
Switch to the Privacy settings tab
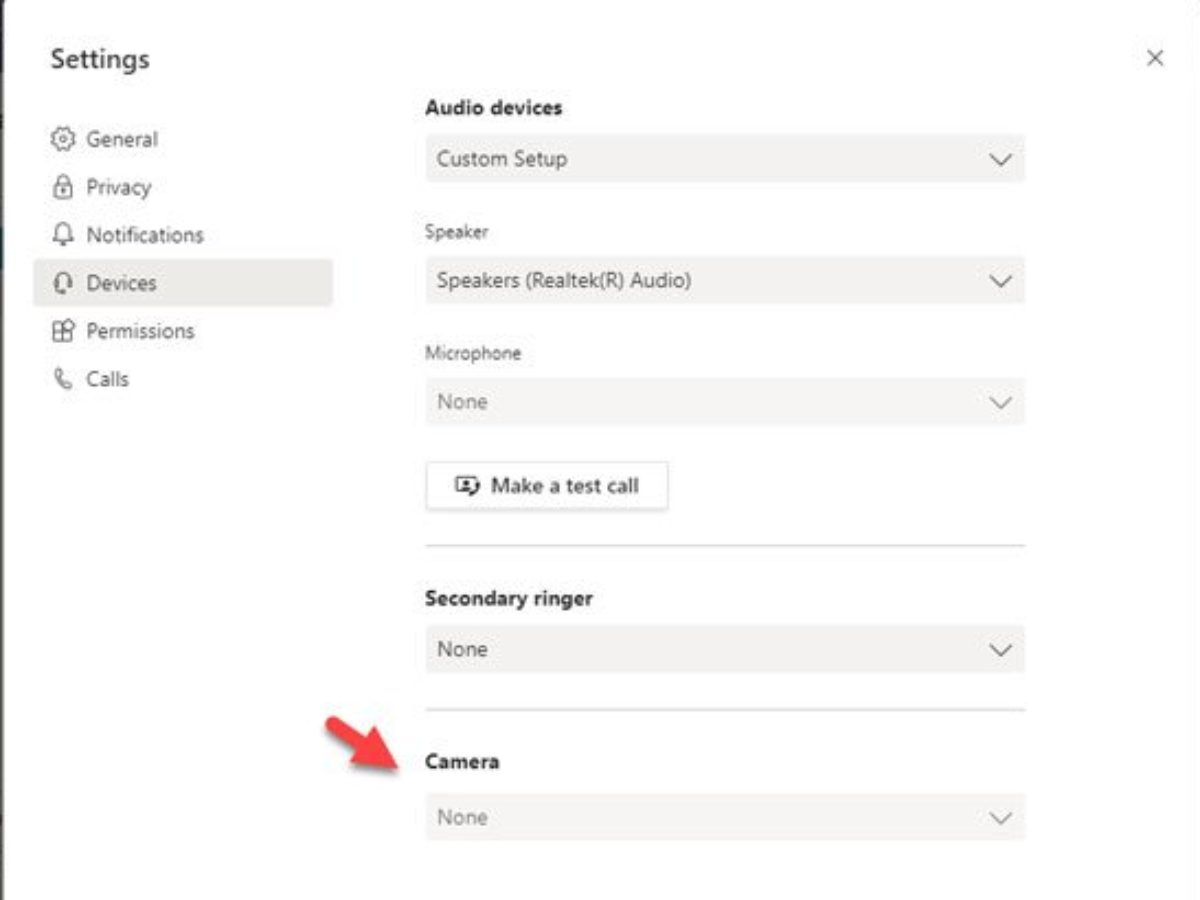118,187
